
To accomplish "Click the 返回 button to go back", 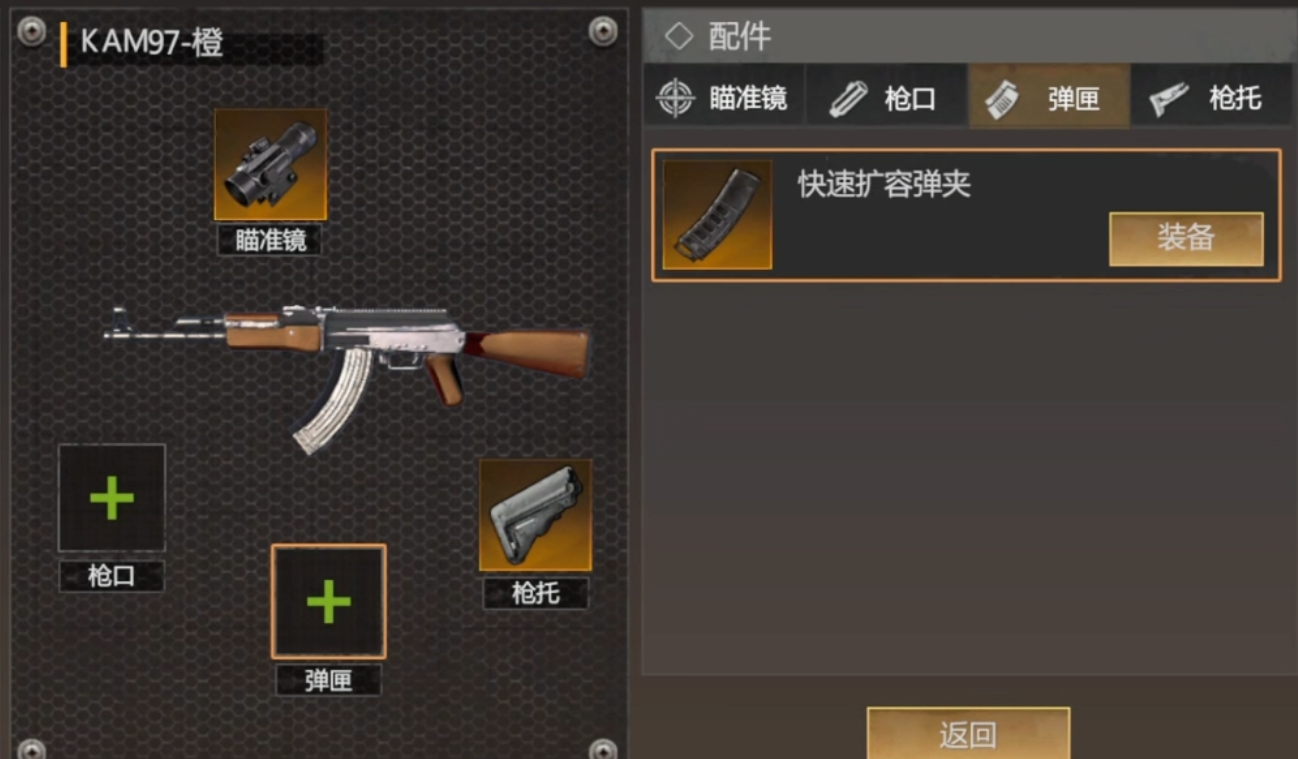I will tap(968, 734).
